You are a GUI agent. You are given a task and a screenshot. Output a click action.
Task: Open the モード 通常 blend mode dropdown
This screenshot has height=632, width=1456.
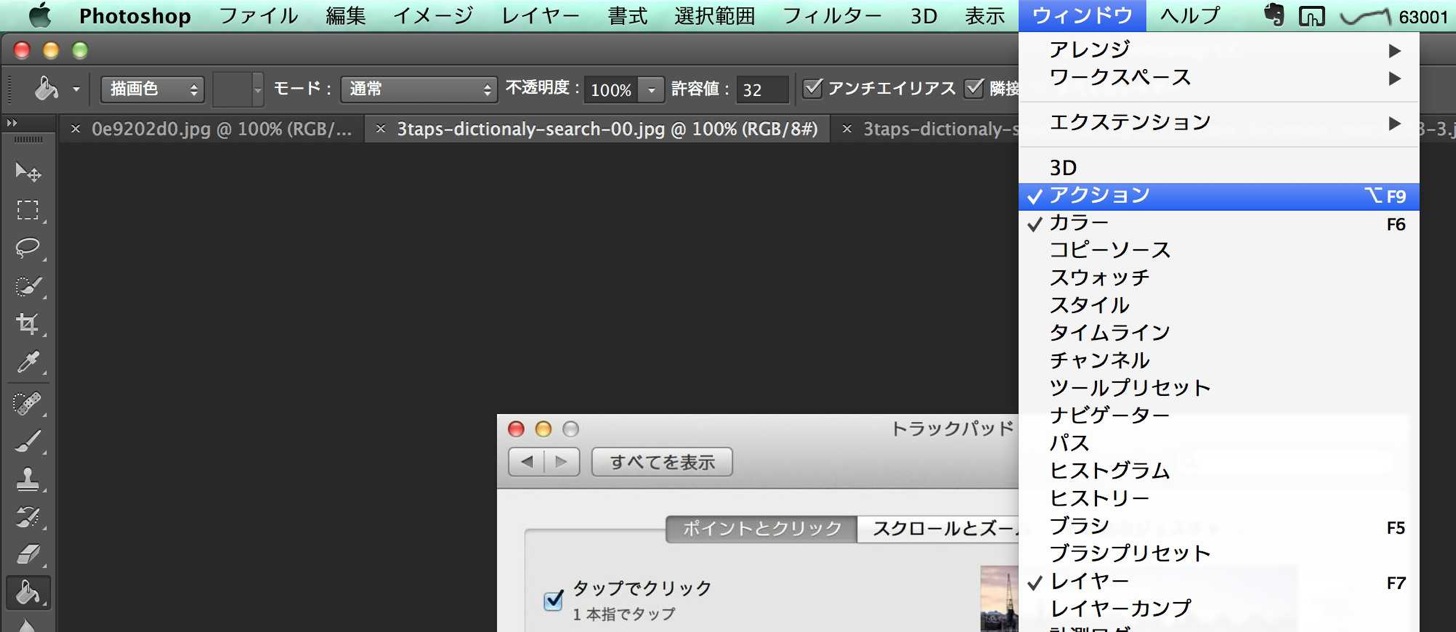click(x=419, y=89)
